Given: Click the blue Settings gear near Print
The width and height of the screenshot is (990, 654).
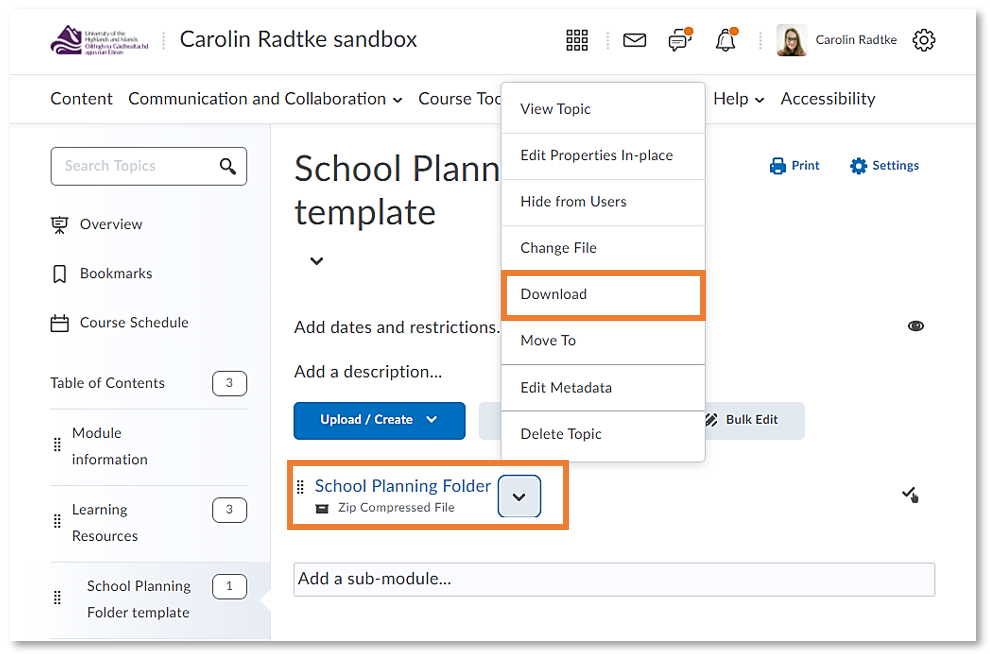Looking at the screenshot, I should coord(857,165).
